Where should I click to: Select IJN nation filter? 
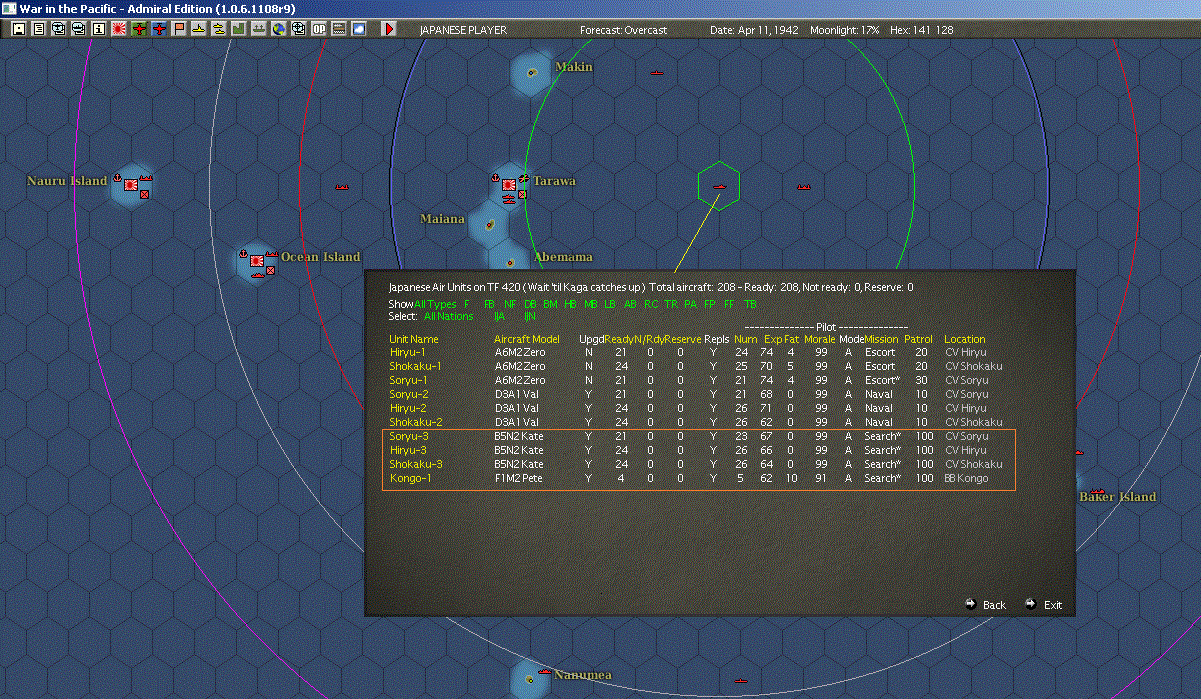pos(530,316)
